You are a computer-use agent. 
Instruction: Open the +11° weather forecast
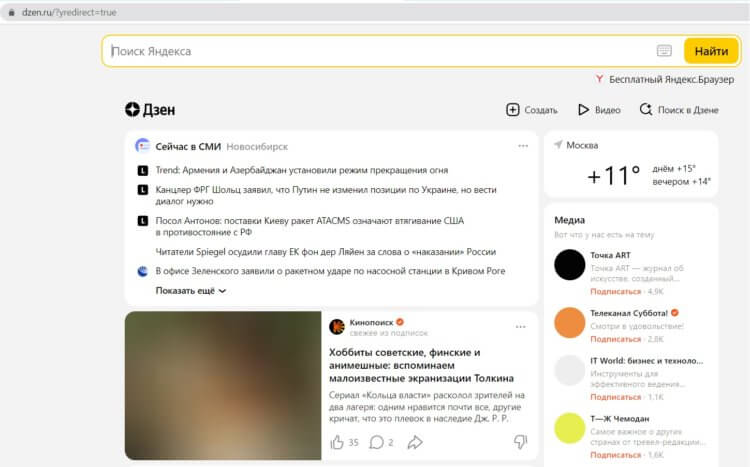pyautogui.click(x=614, y=176)
